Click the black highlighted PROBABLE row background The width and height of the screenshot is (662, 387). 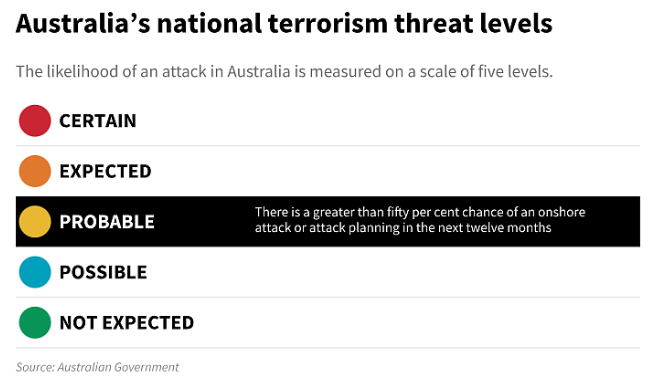328,222
